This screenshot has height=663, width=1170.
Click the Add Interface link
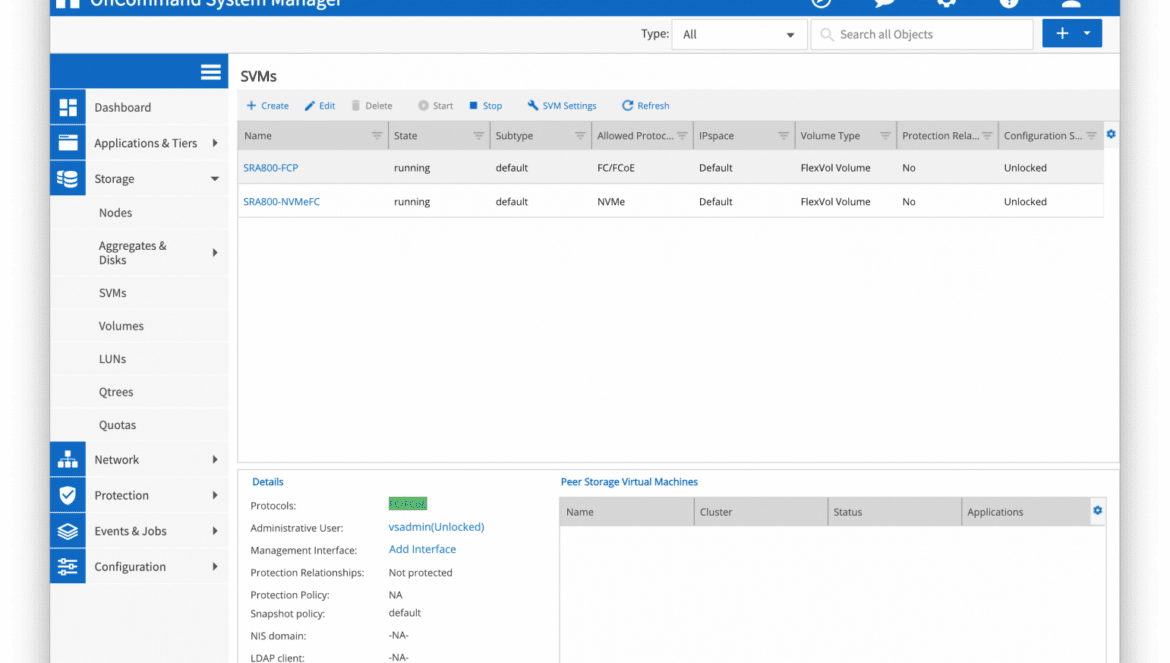click(422, 549)
